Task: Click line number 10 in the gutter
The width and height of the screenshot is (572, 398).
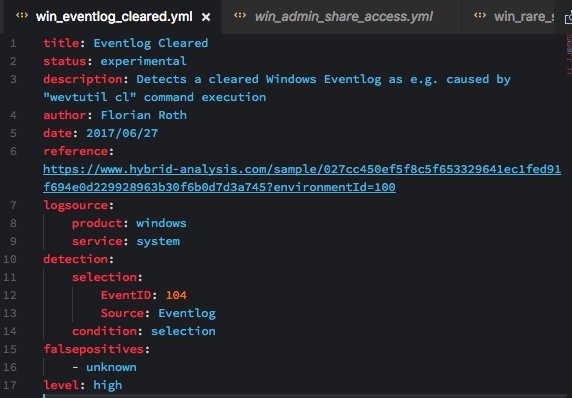Action: tap(10, 259)
